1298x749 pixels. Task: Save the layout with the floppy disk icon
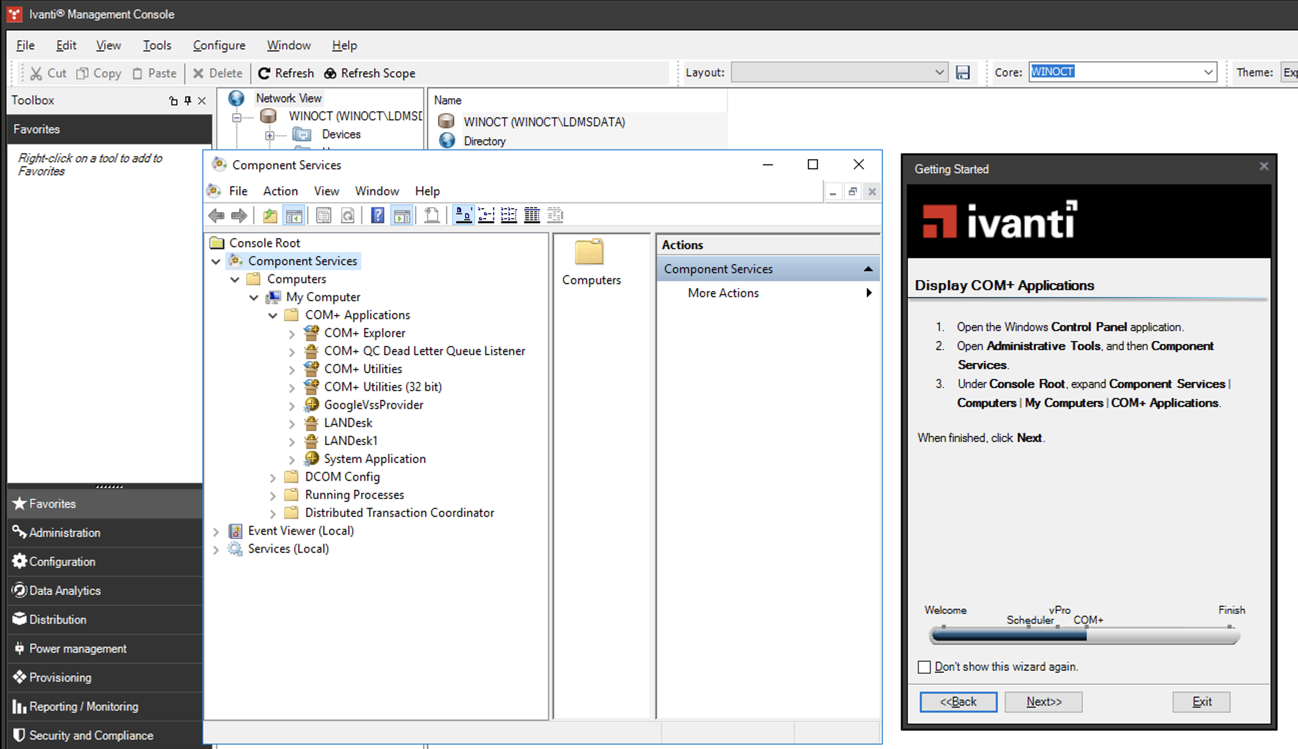pos(963,72)
